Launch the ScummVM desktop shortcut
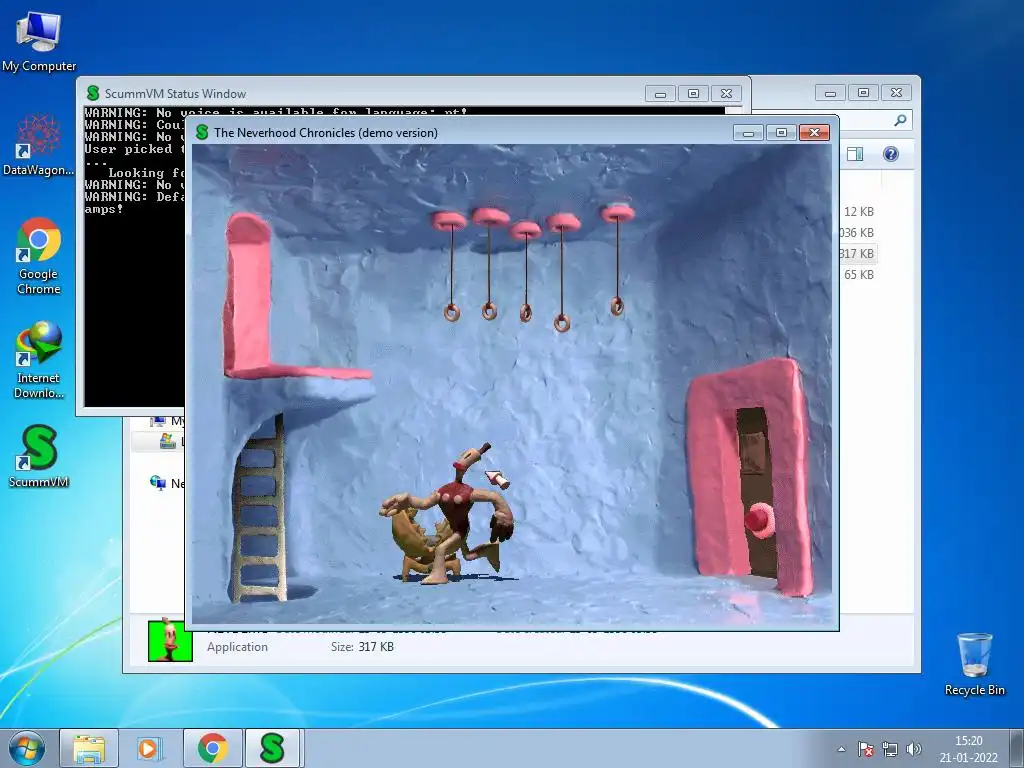The image size is (1024, 768). [x=39, y=456]
